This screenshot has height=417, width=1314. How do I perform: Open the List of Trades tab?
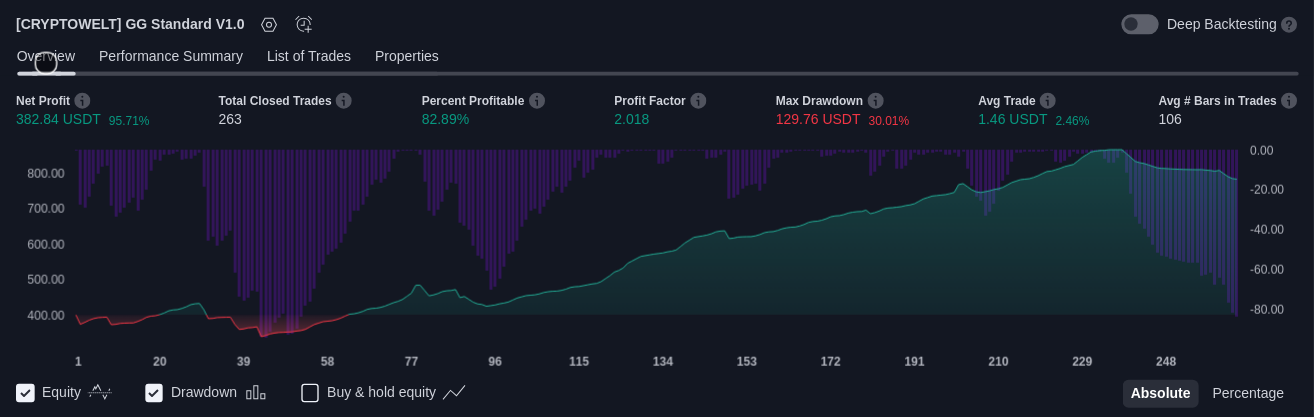click(x=309, y=56)
